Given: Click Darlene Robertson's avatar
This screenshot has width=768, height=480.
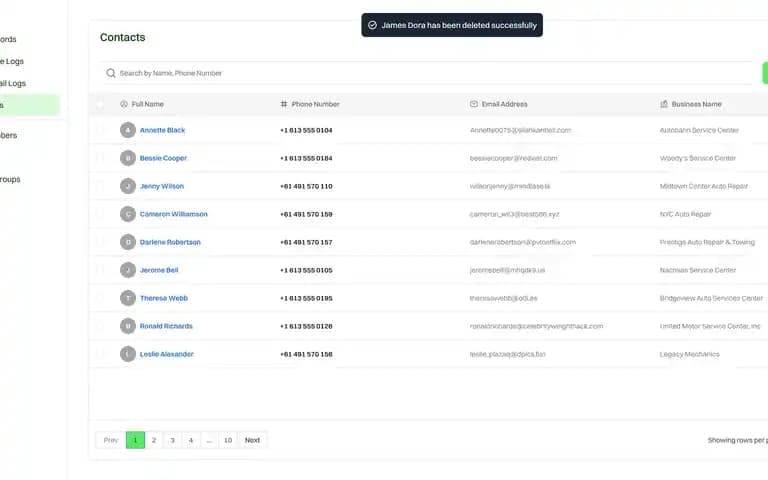Looking at the screenshot, I should (x=128, y=242).
